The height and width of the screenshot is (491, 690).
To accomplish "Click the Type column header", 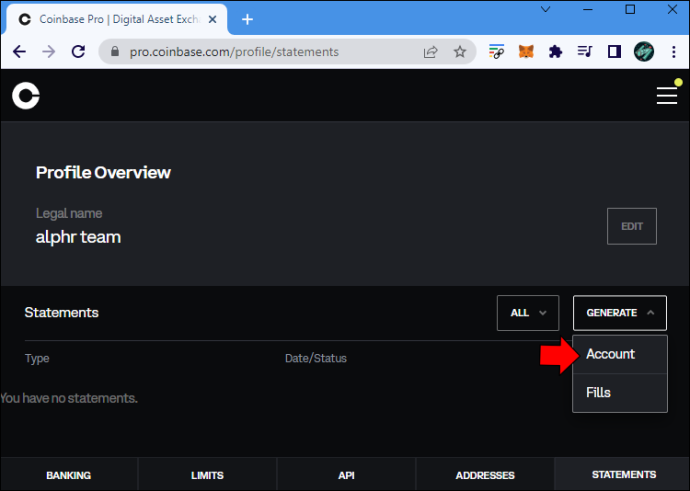I will tap(37, 358).
